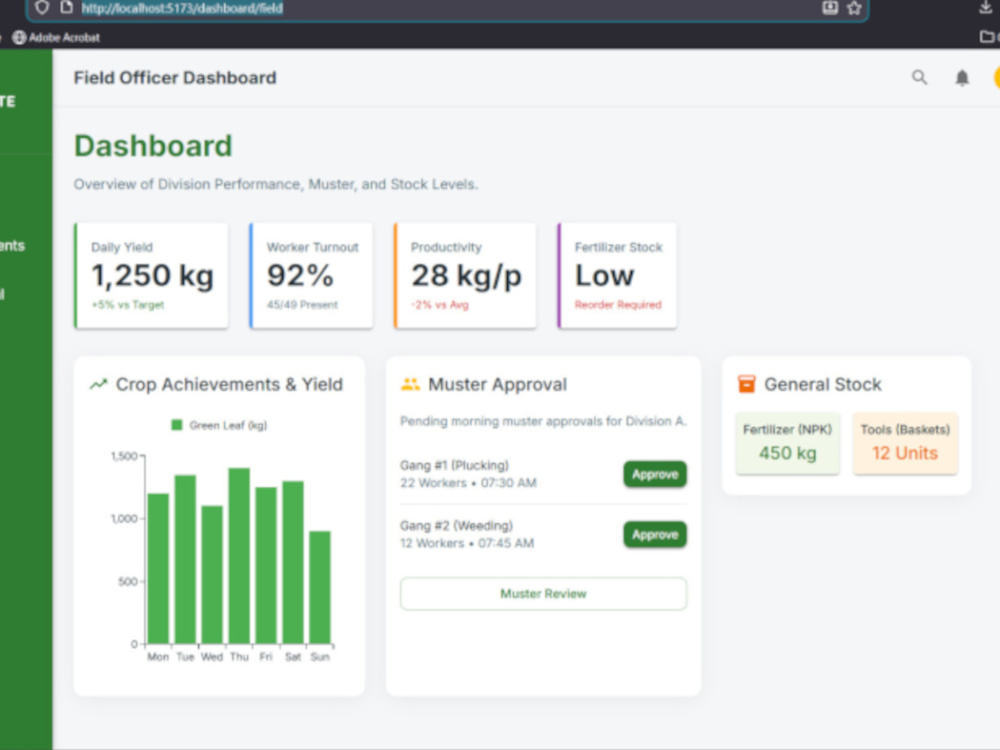The image size is (1000, 750).
Task: Toggle the Green Leaf (kg) legend swatch
Action: click(177, 425)
